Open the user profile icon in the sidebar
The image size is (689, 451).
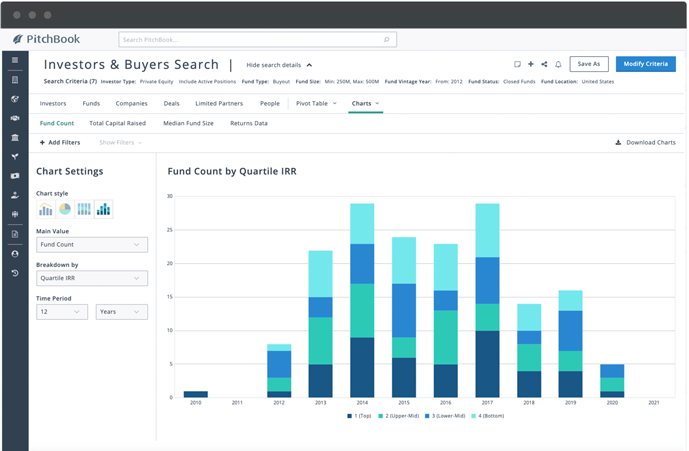pyautogui.click(x=15, y=254)
